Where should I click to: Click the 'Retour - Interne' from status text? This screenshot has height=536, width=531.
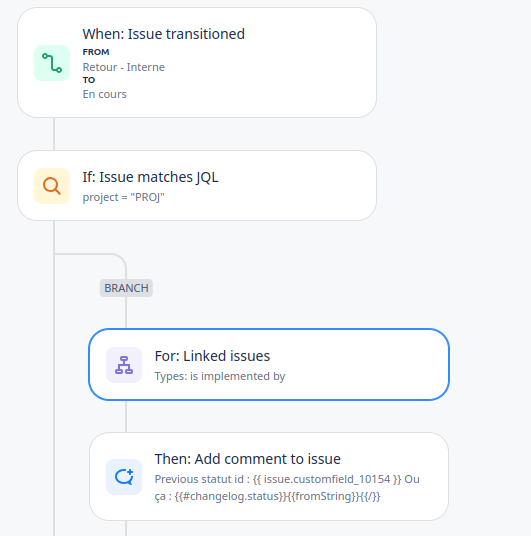(123, 67)
